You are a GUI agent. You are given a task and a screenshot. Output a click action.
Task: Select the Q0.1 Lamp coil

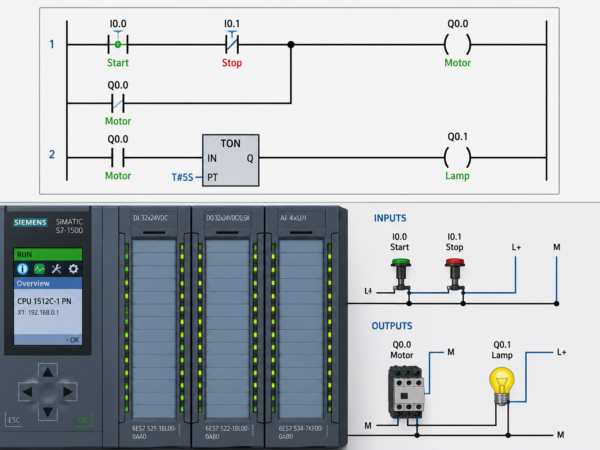pos(457,157)
